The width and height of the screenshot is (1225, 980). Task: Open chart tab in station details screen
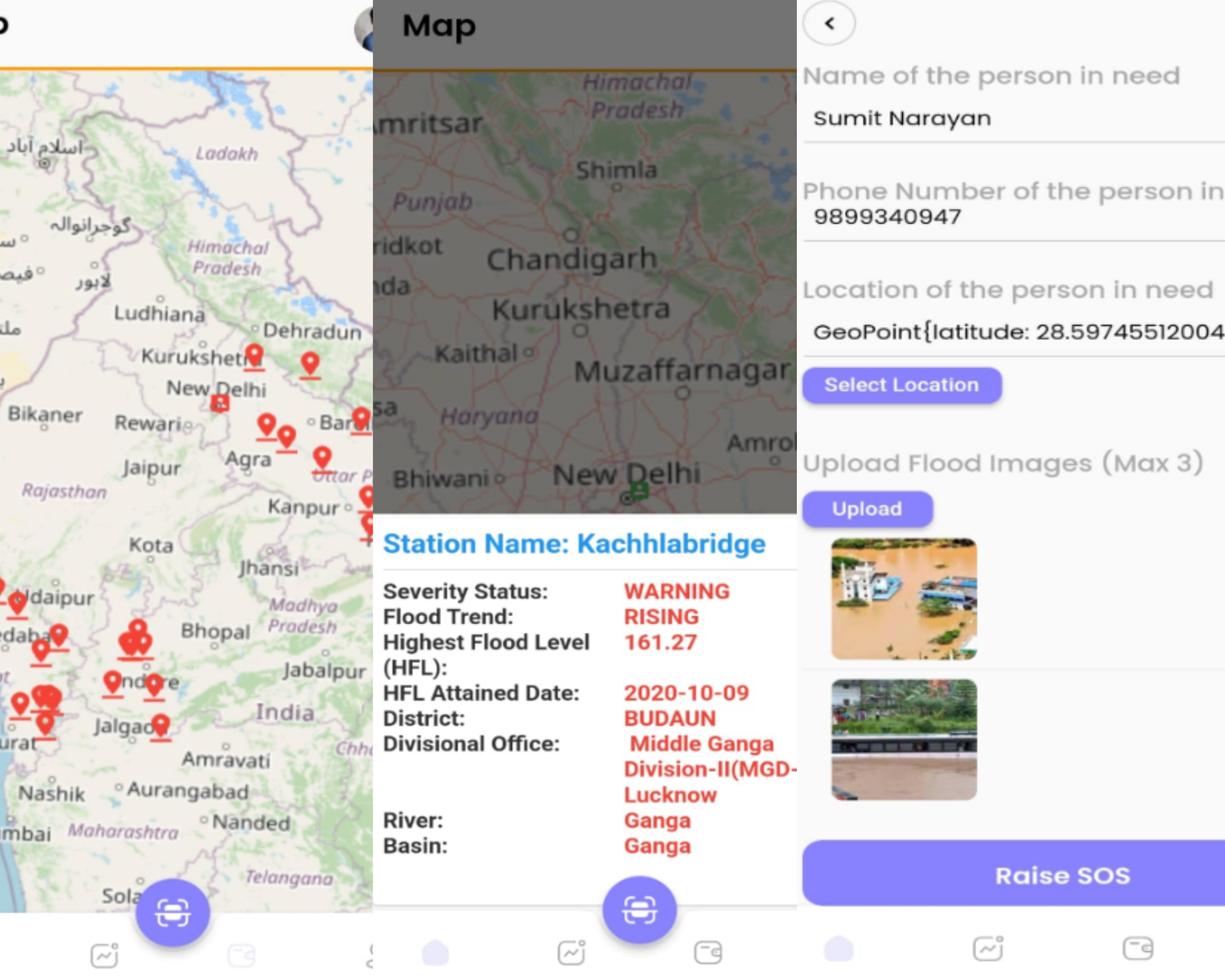[571, 952]
